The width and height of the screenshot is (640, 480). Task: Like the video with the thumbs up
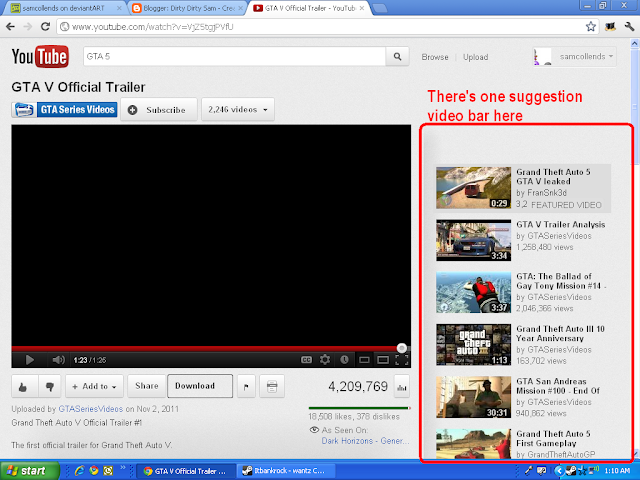click(x=24, y=386)
